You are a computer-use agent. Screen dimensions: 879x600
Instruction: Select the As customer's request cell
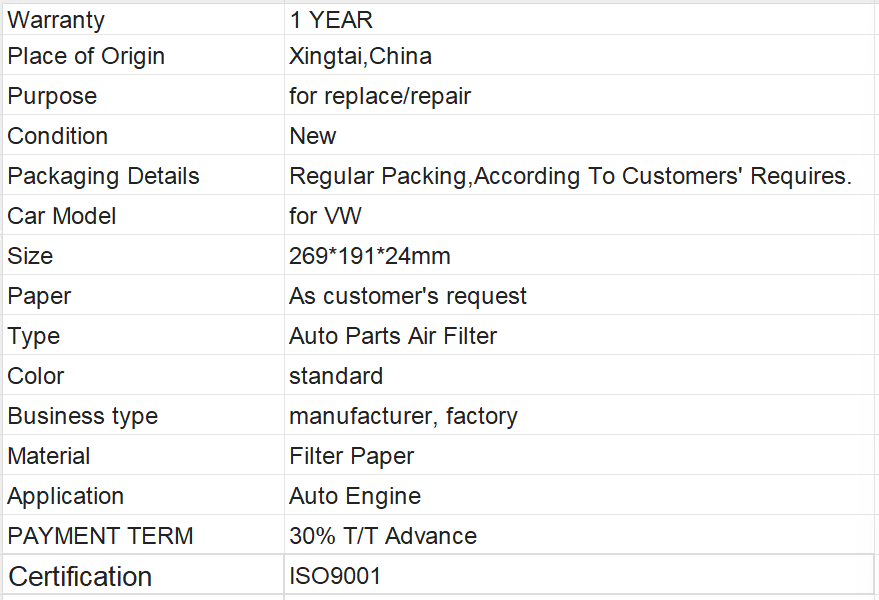[580, 295]
